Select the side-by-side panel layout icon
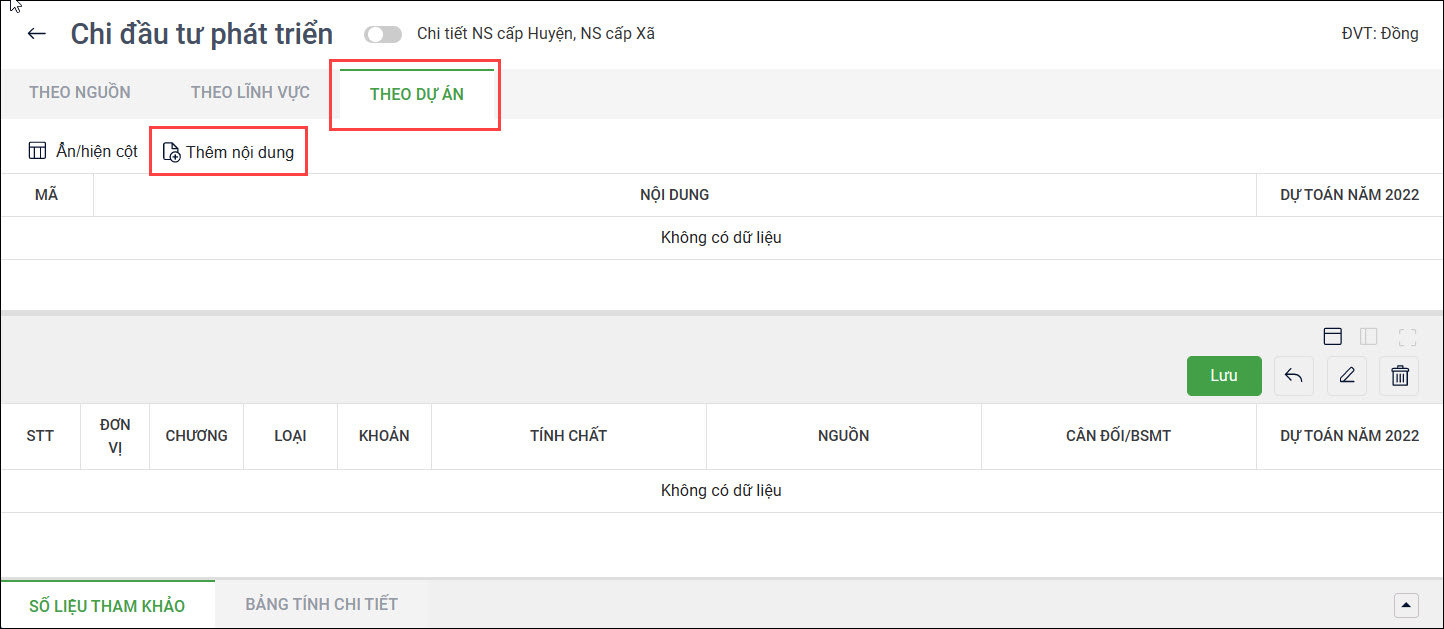The width and height of the screenshot is (1444, 629). 1369,337
